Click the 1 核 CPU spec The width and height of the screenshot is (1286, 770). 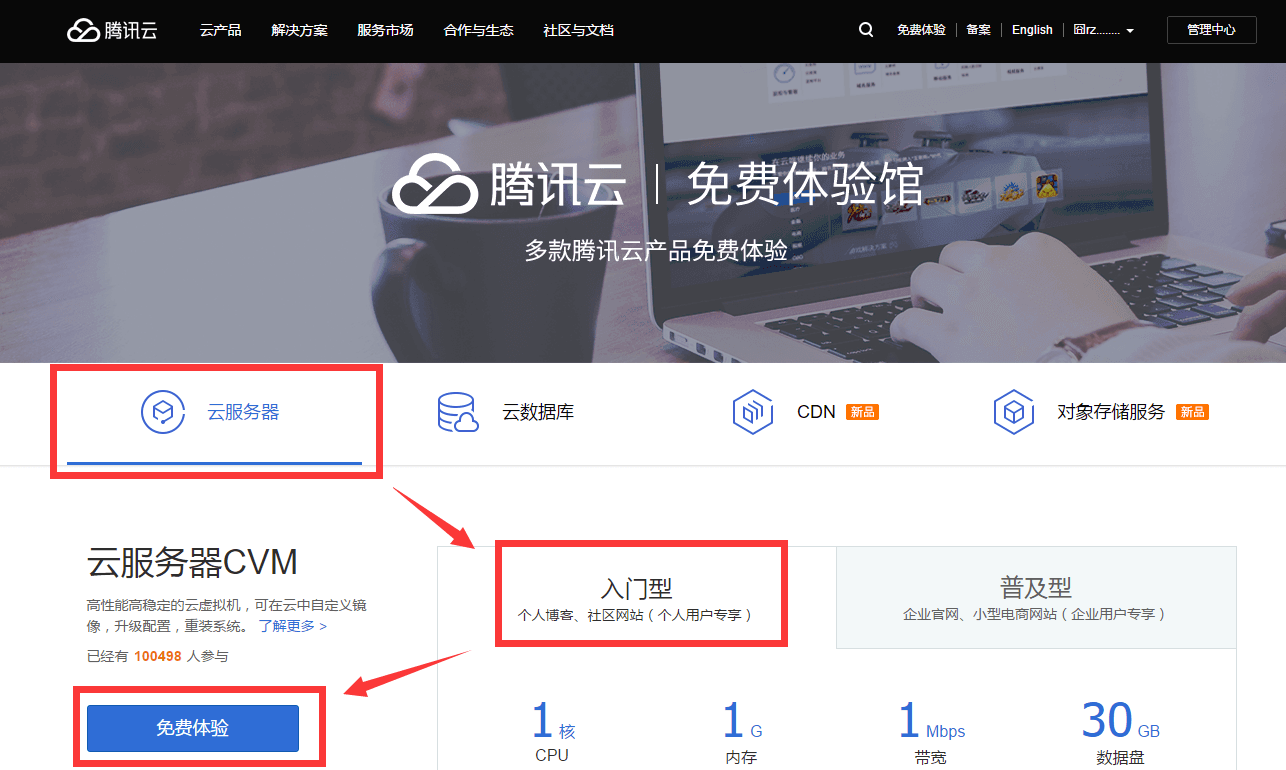(552, 731)
